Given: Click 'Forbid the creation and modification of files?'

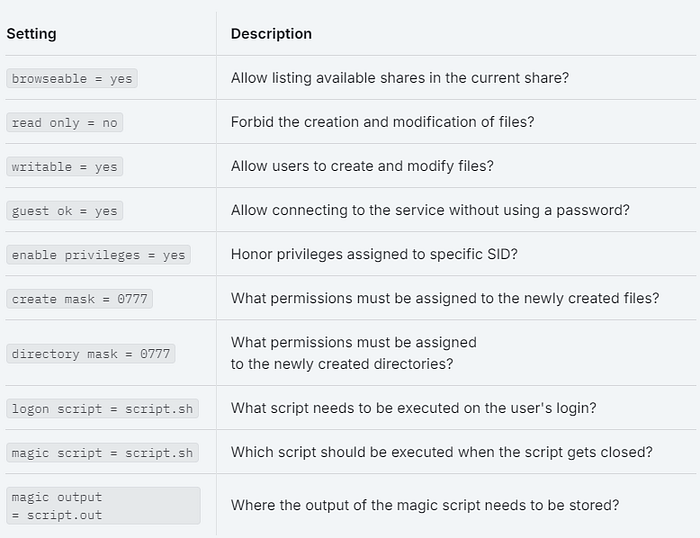Looking at the screenshot, I should pyautogui.click(x=382, y=122).
